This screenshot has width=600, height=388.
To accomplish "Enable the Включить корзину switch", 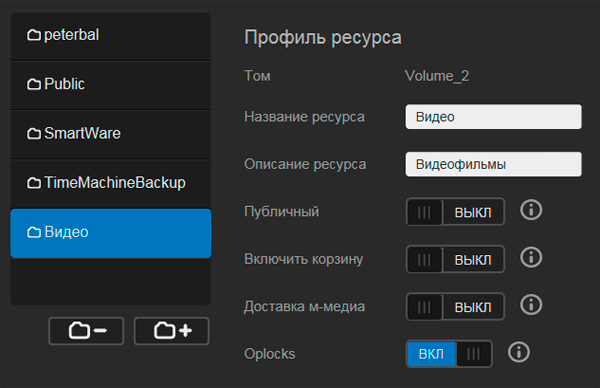I will point(455,259).
